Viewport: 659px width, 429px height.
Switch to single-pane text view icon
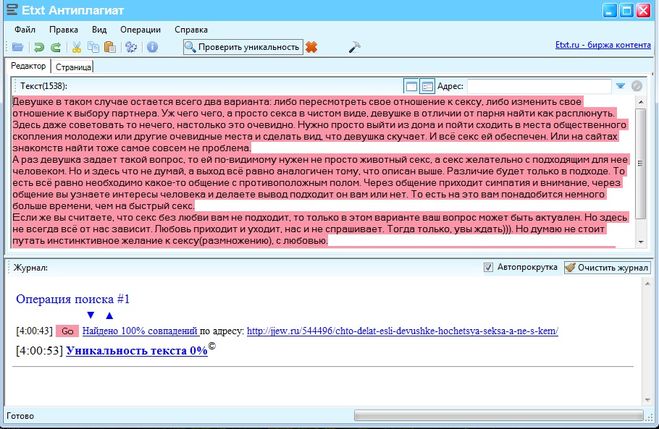411,86
